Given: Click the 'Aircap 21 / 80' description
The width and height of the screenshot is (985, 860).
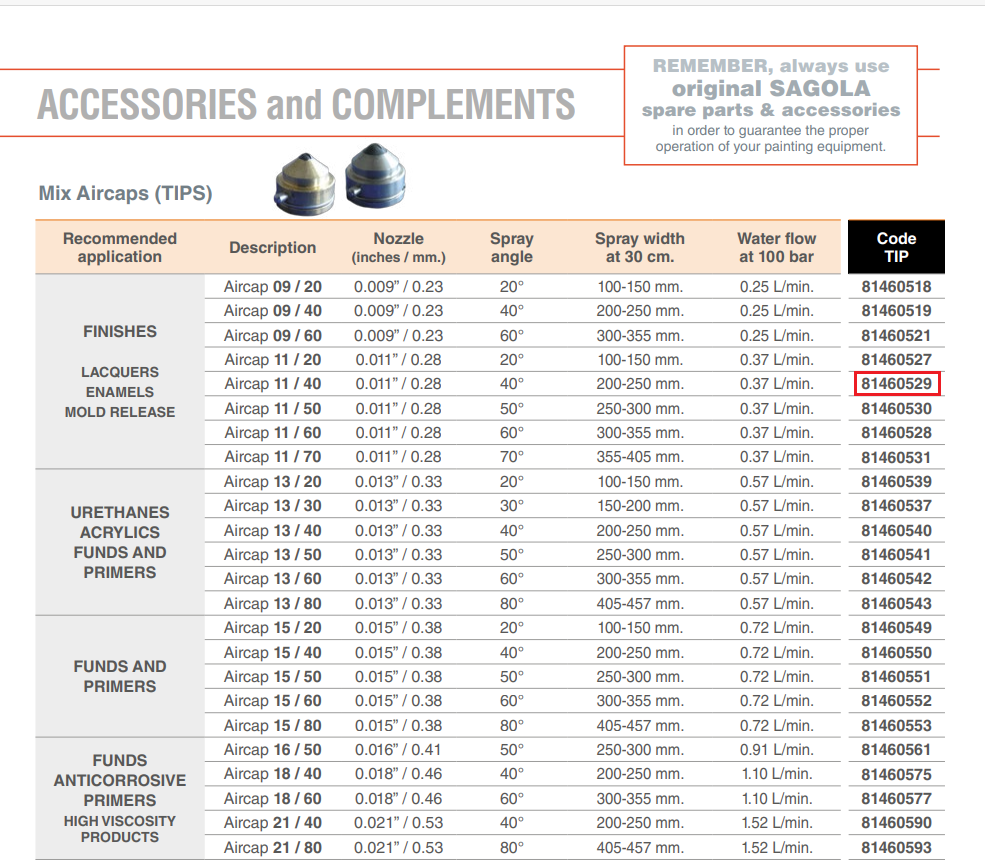Looking at the screenshot, I should coord(273,847).
